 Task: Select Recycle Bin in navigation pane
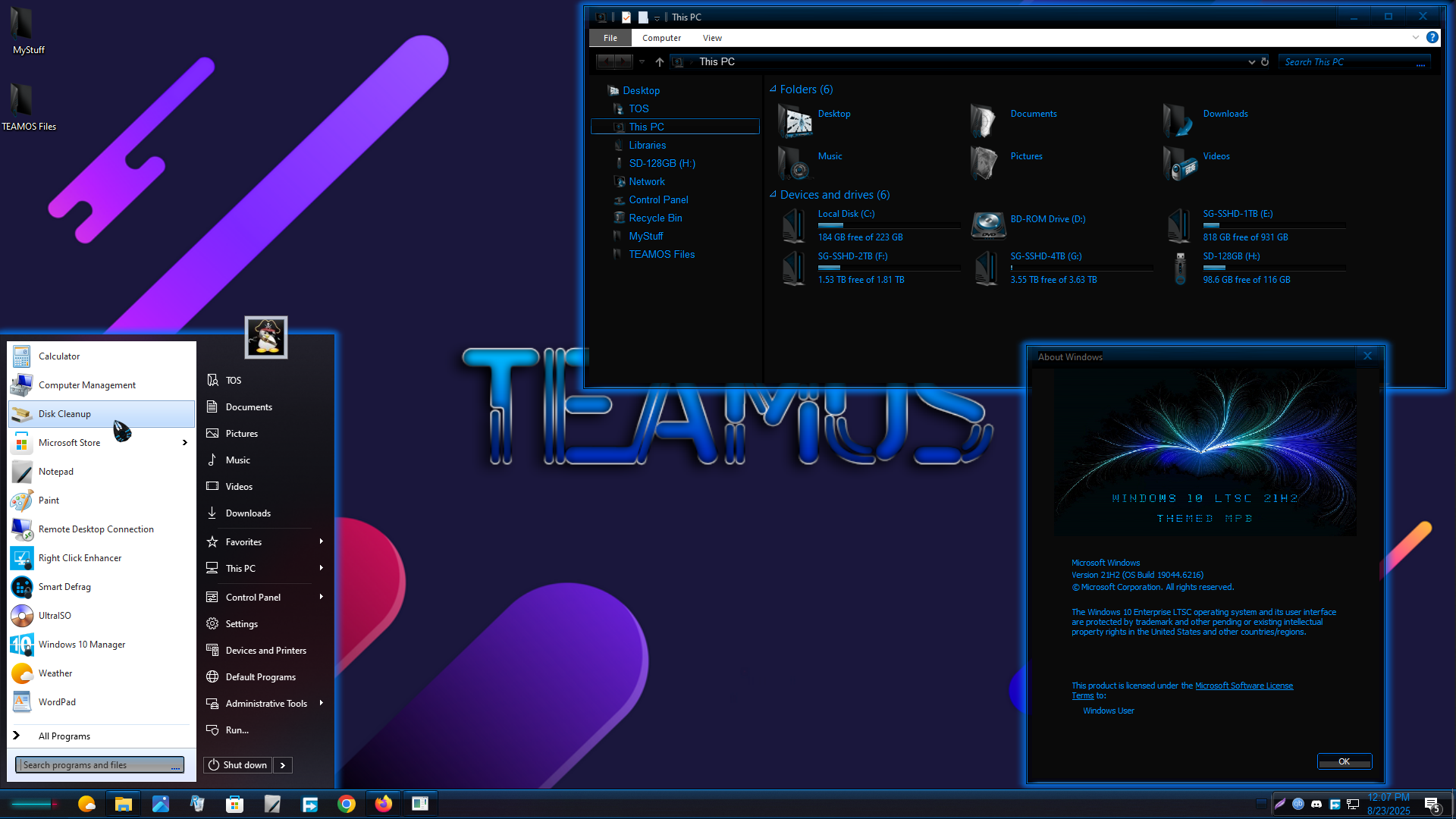coord(655,218)
